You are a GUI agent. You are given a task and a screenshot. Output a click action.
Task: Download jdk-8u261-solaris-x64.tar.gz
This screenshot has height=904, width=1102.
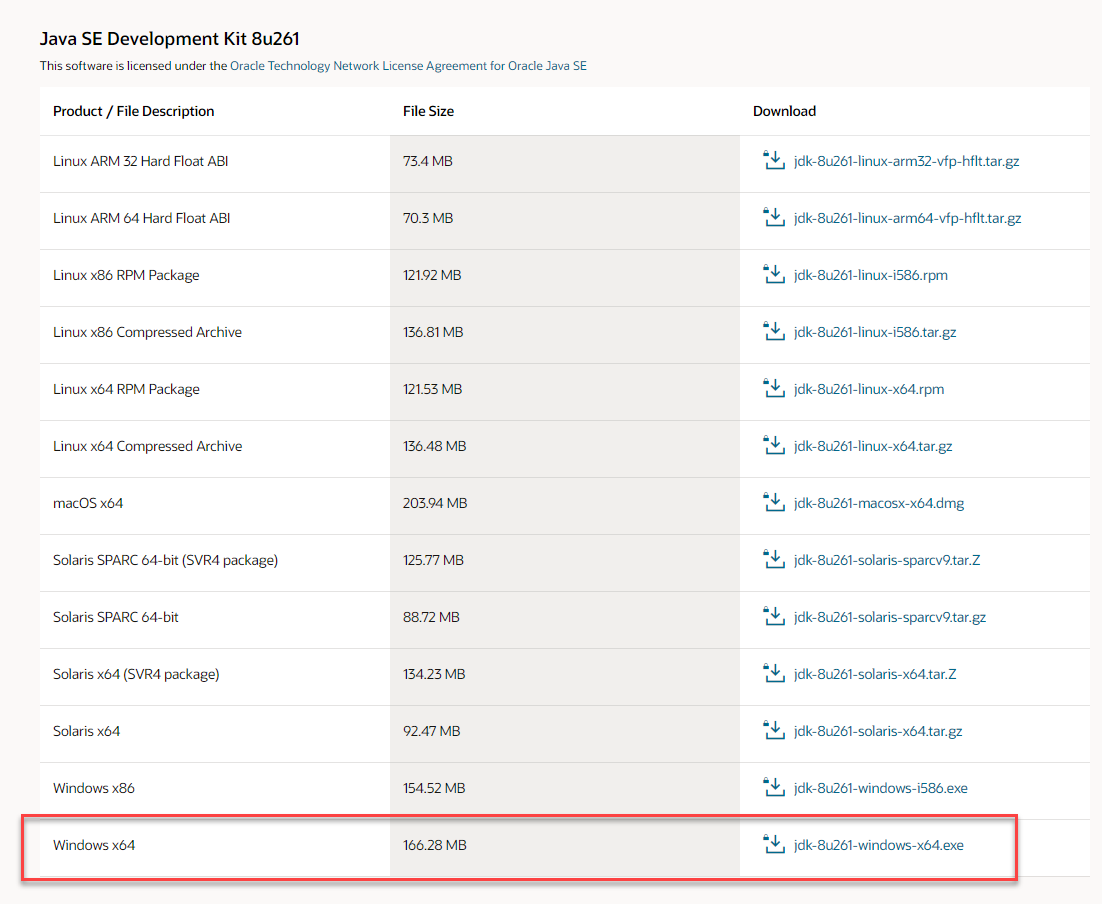pyautogui.click(x=878, y=730)
